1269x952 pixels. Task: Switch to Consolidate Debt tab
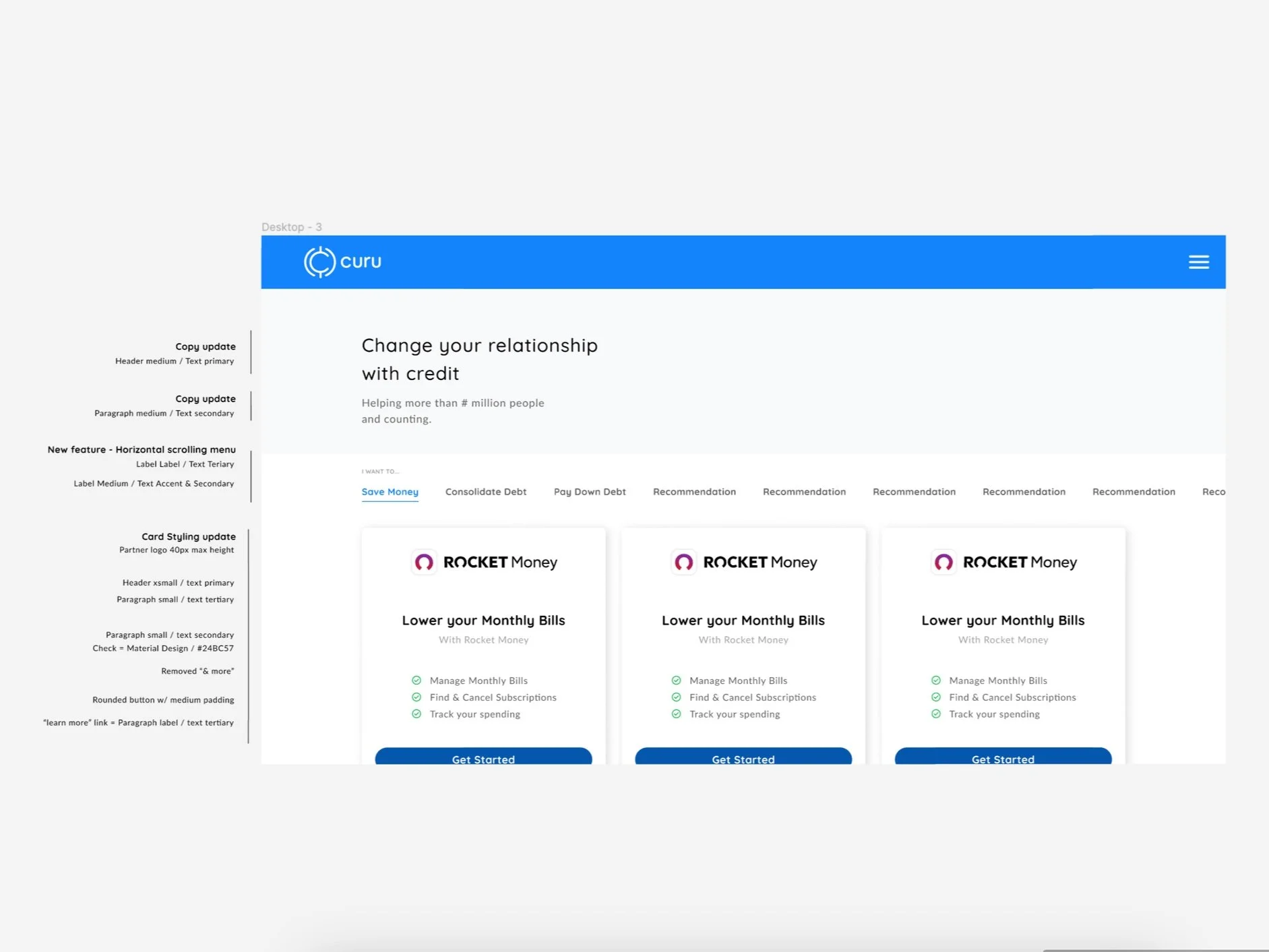[x=485, y=492]
